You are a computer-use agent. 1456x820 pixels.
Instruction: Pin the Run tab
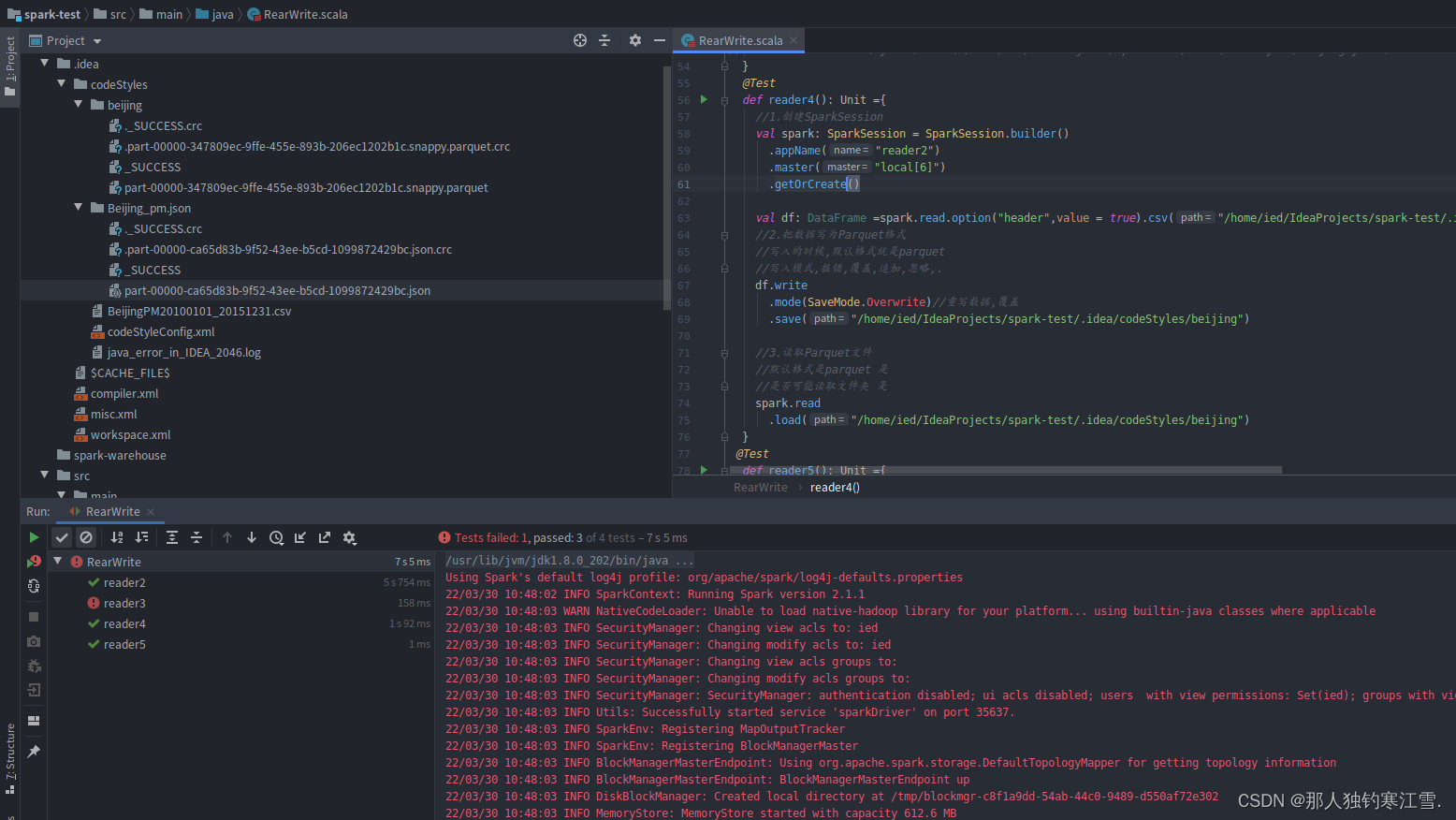click(34, 752)
